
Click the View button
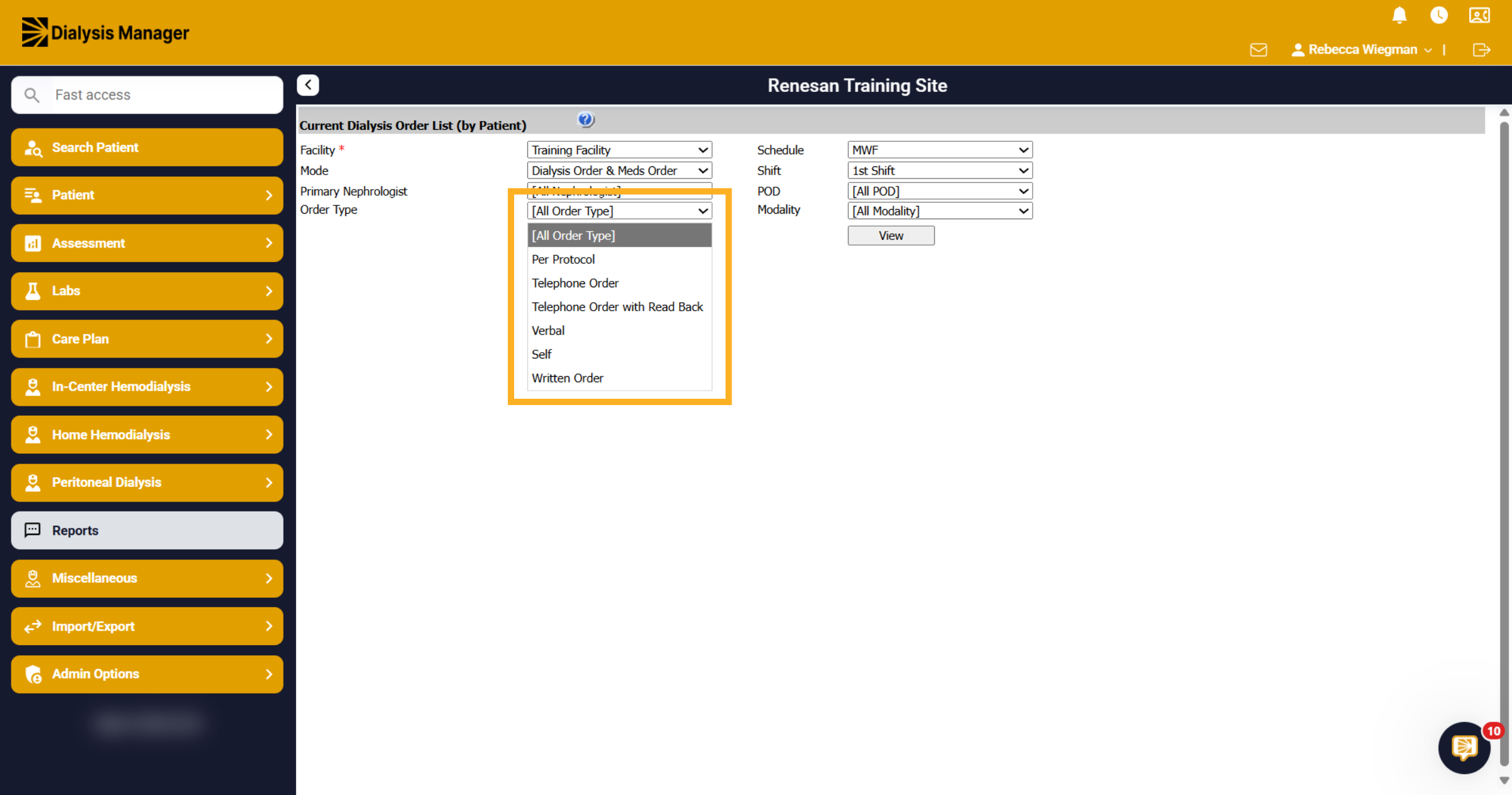coord(891,236)
